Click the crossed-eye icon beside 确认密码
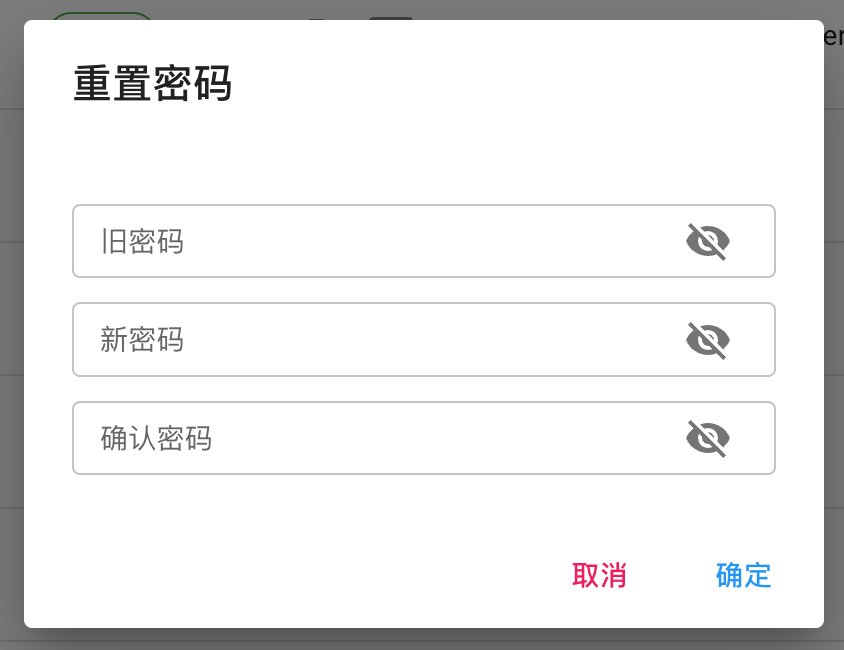The image size is (844, 650). coord(708,439)
